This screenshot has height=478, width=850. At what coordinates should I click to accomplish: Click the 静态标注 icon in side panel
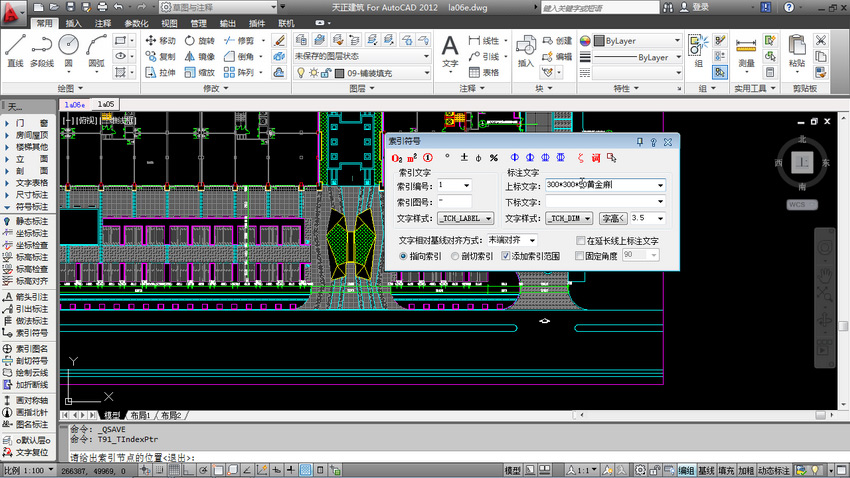(8, 221)
